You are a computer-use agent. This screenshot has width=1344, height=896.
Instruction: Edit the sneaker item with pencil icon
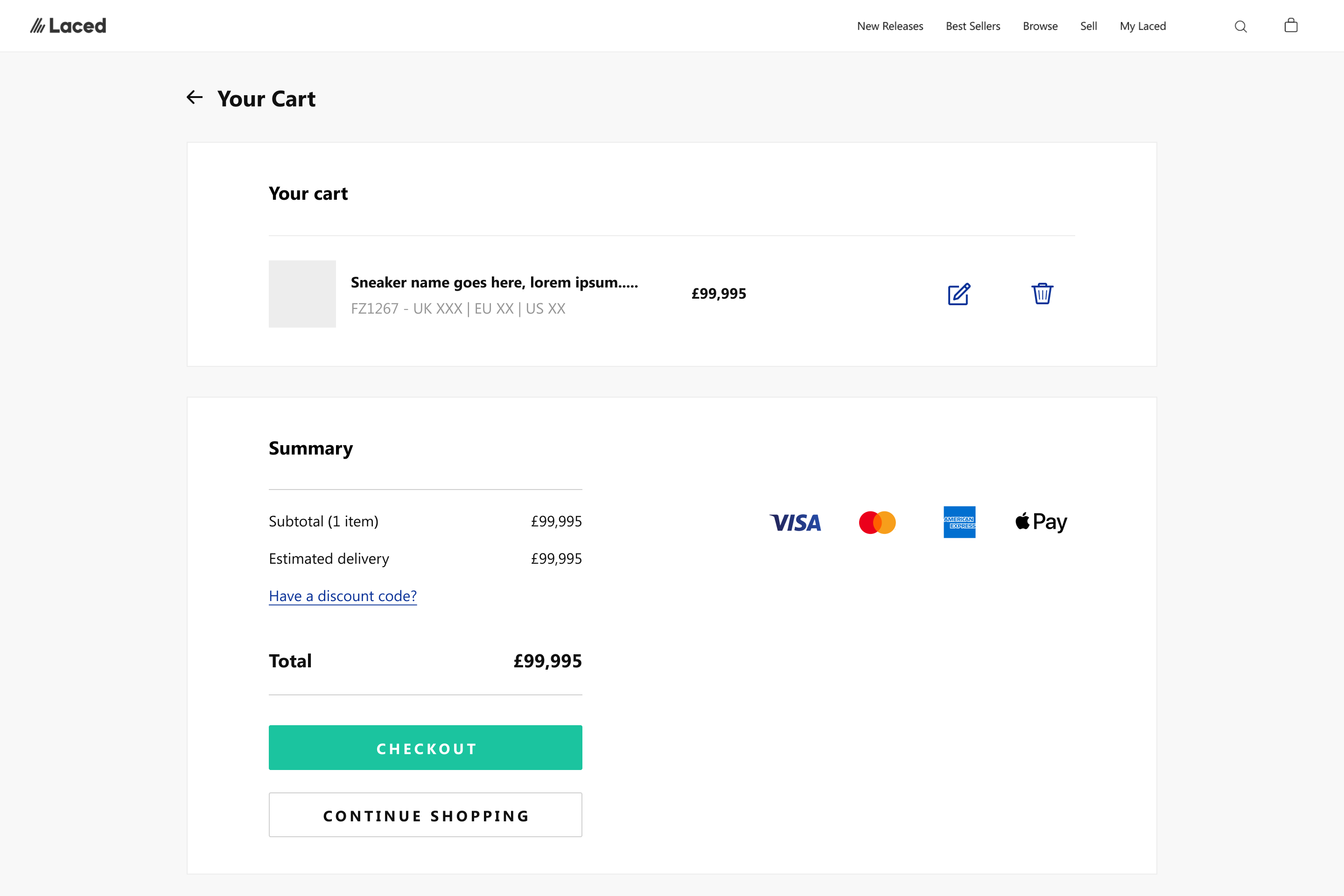pyautogui.click(x=959, y=294)
